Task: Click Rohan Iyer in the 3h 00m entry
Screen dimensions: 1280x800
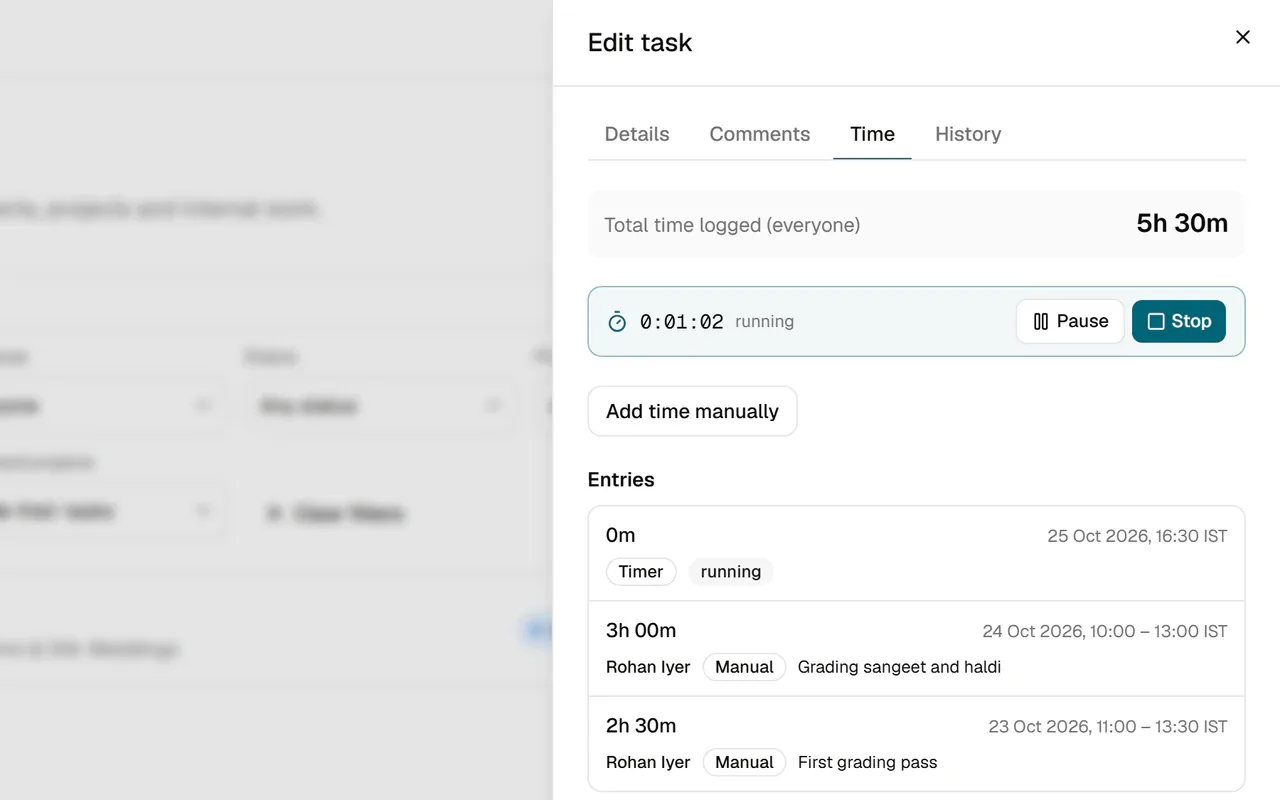Action: 648,667
